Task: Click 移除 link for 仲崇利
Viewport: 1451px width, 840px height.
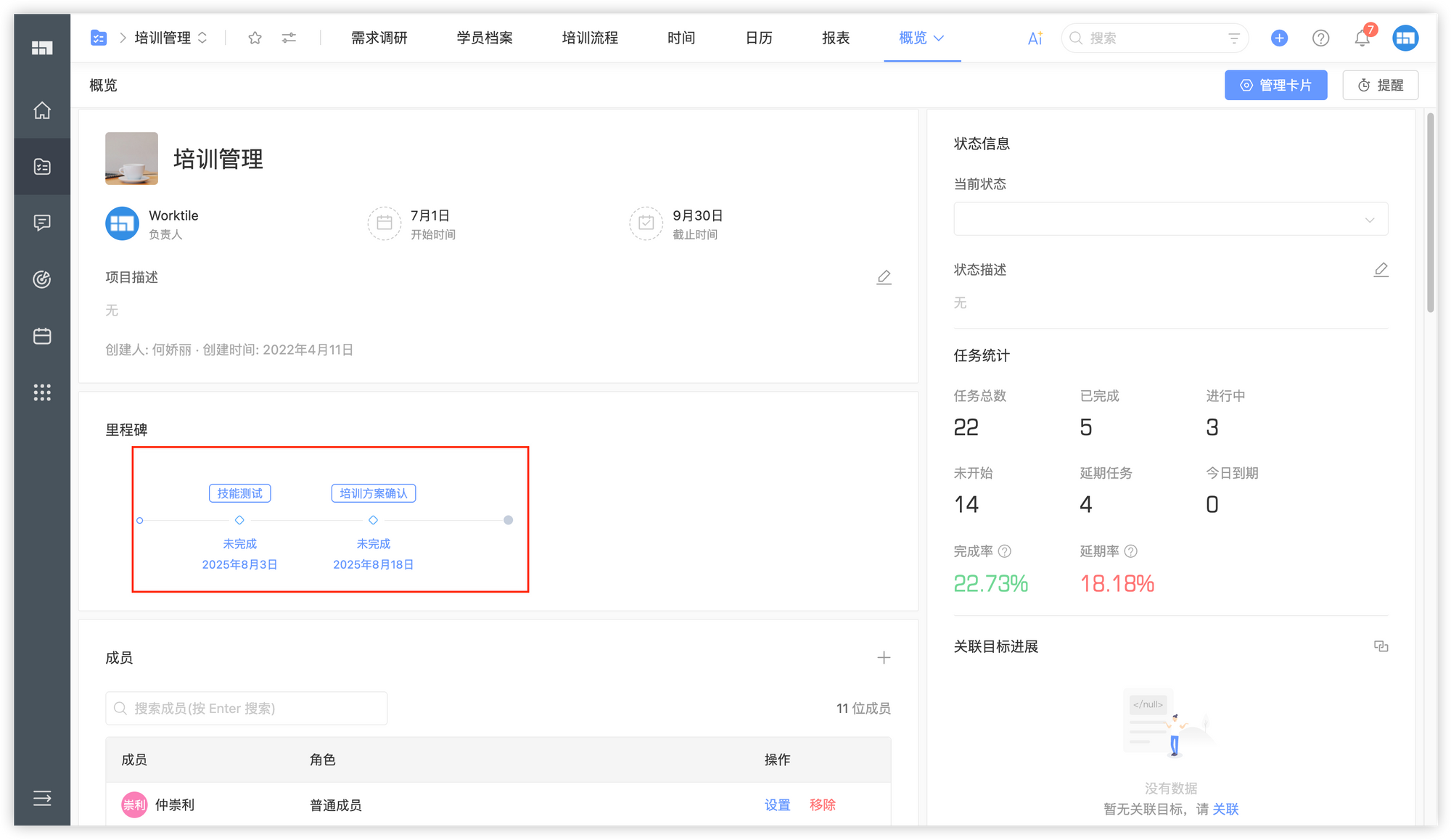Action: pos(822,804)
